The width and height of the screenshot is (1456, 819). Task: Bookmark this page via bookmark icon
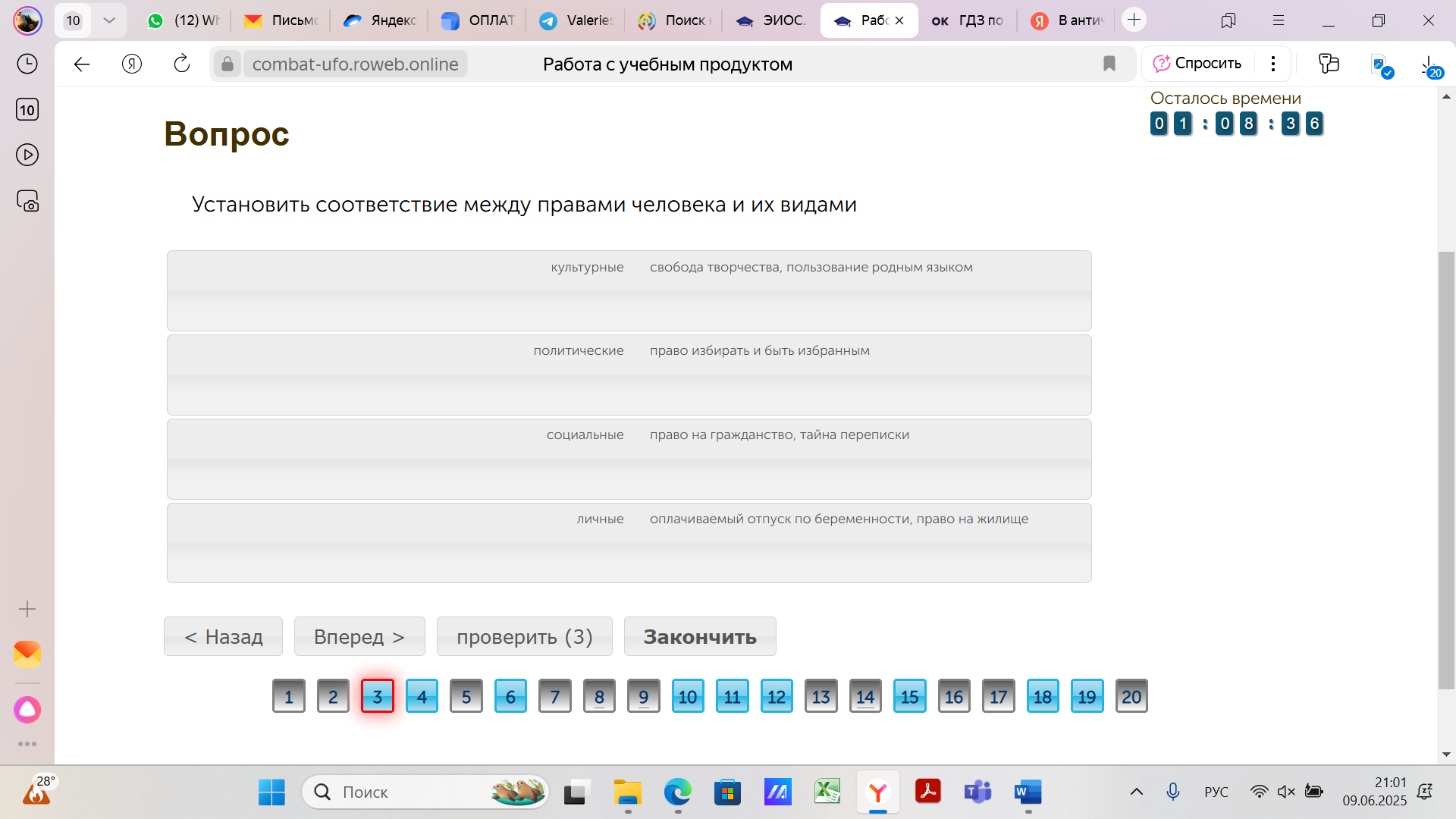pos(1109,64)
